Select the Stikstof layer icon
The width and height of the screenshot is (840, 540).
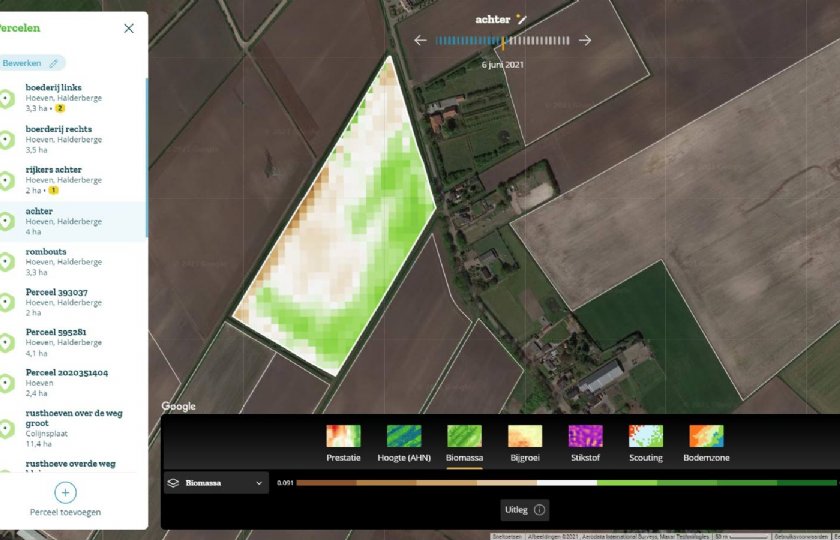[x=586, y=436]
